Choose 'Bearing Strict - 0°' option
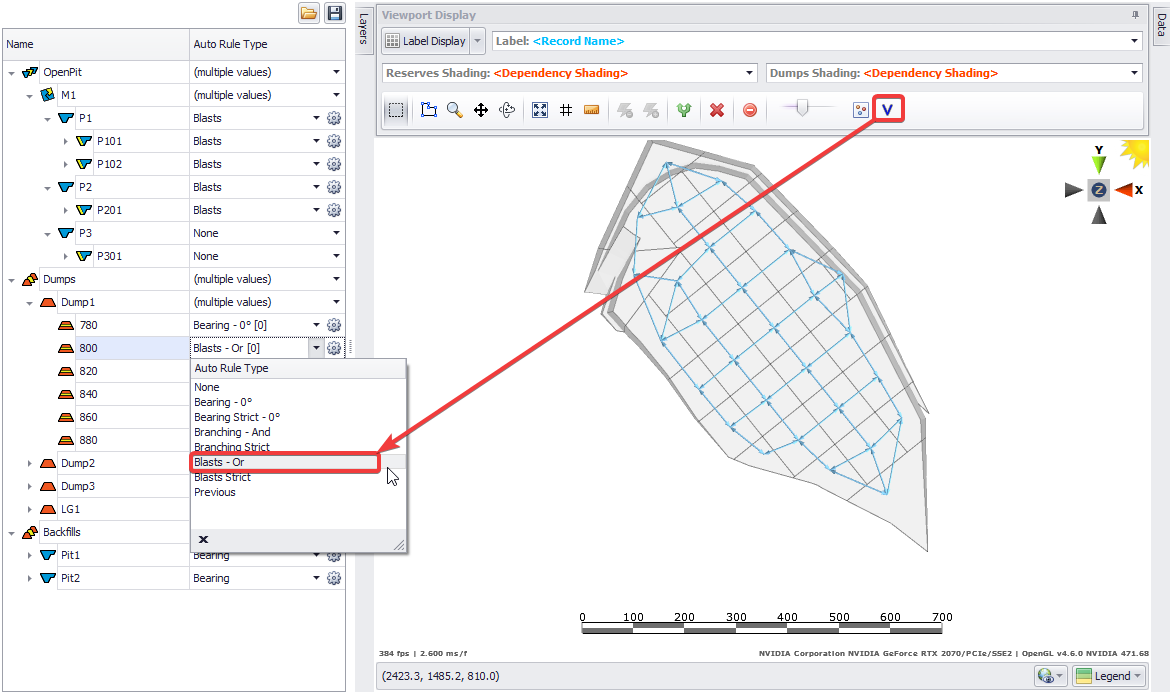 [237, 417]
